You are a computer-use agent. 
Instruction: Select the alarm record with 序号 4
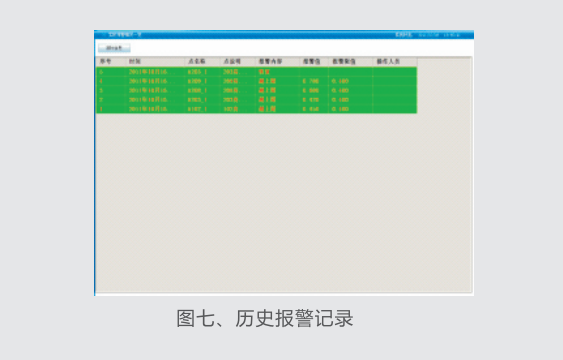tap(256, 81)
